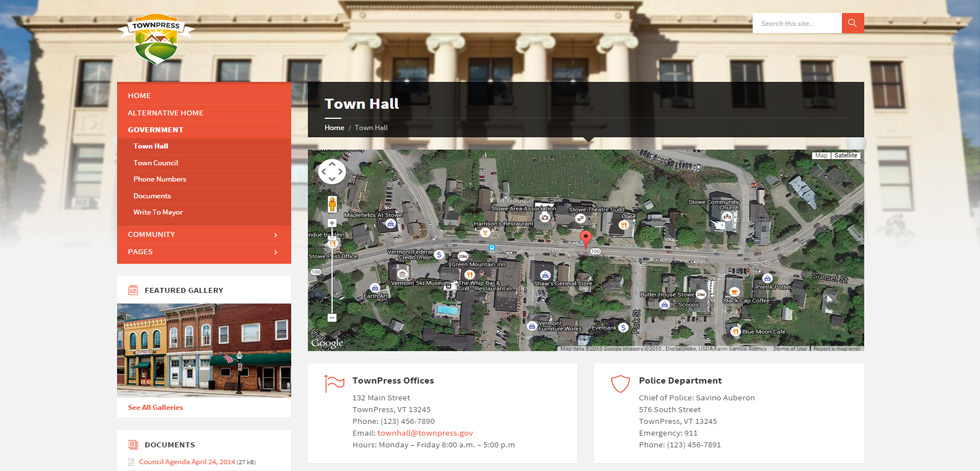Click the Stowe Area Association camera marker
The height and width of the screenshot is (471, 980).
(x=544, y=217)
